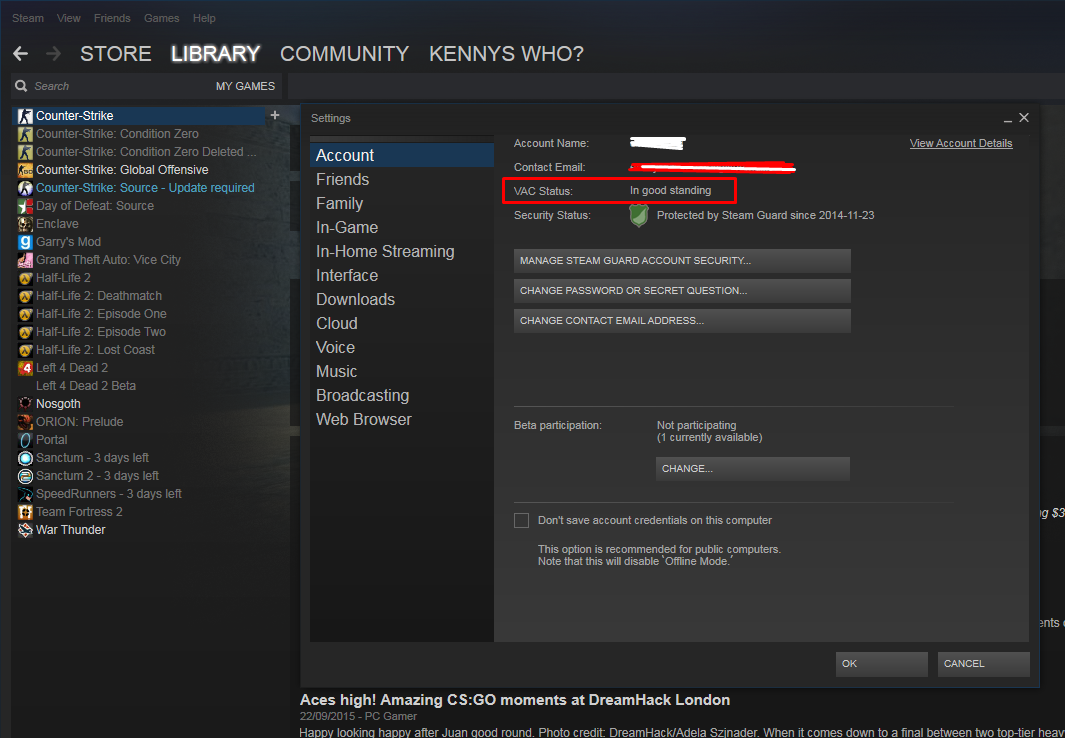Click the ORION: Prelude icon
This screenshot has height=738, width=1065.
tap(25, 422)
